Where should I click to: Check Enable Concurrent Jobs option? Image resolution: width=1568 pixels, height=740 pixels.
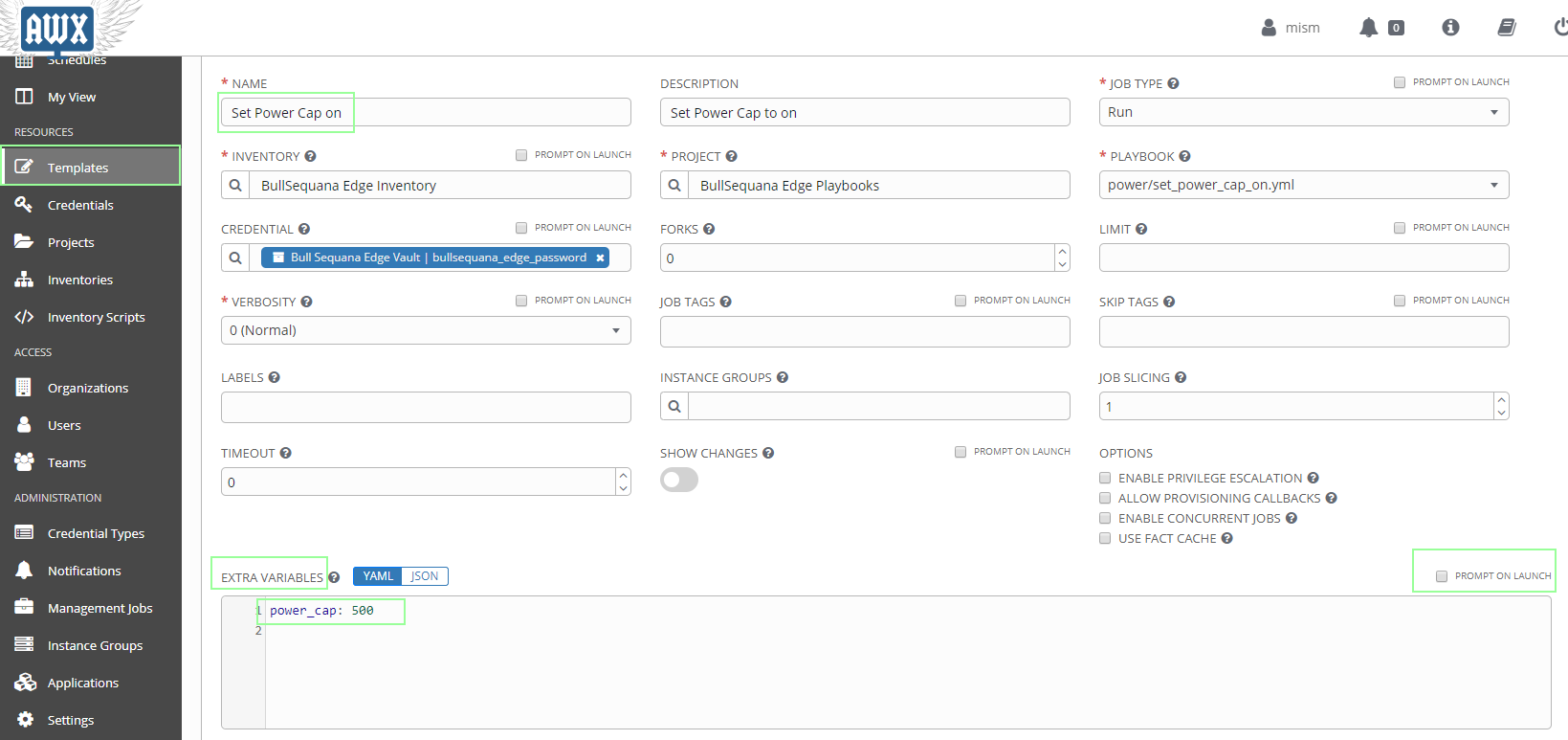coord(1105,518)
